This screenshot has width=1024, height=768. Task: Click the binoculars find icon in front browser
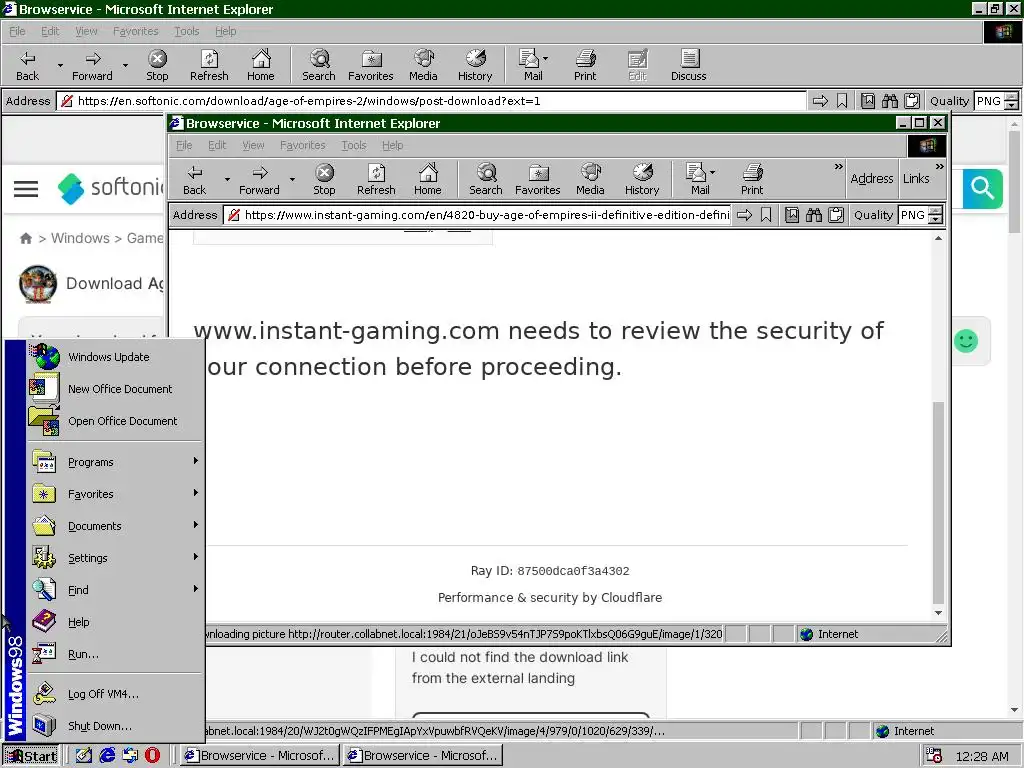pyautogui.click(x=814, y=215)
